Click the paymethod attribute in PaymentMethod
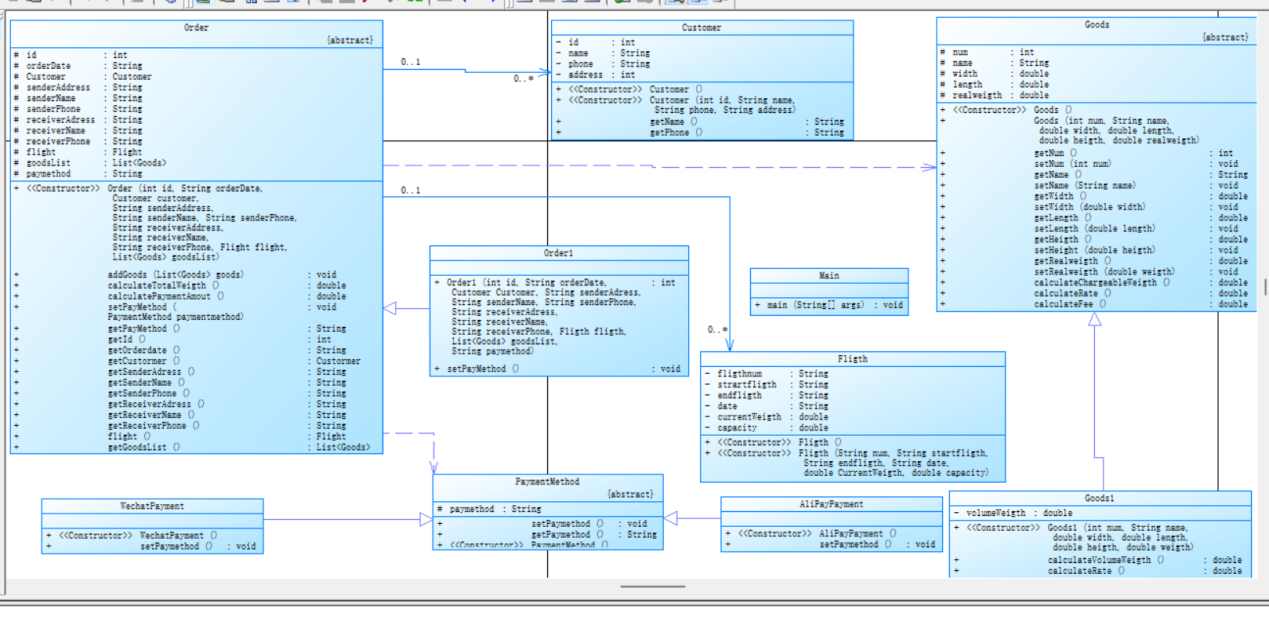The image size is (1269, 632). click(x=489, y=509)
